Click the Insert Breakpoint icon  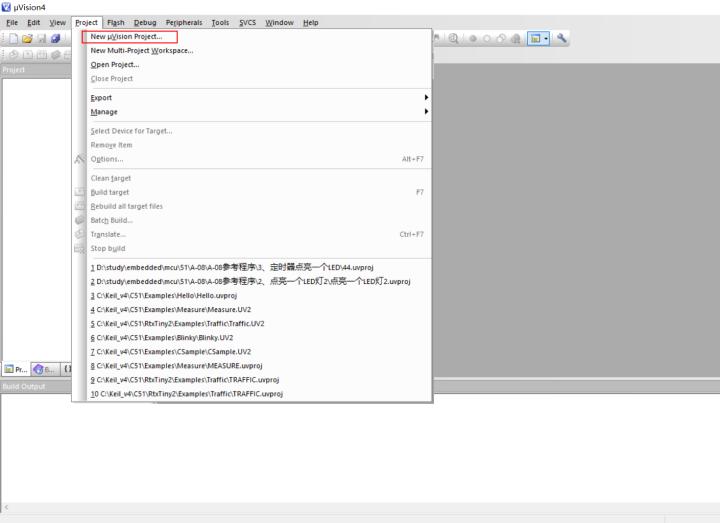472,39
